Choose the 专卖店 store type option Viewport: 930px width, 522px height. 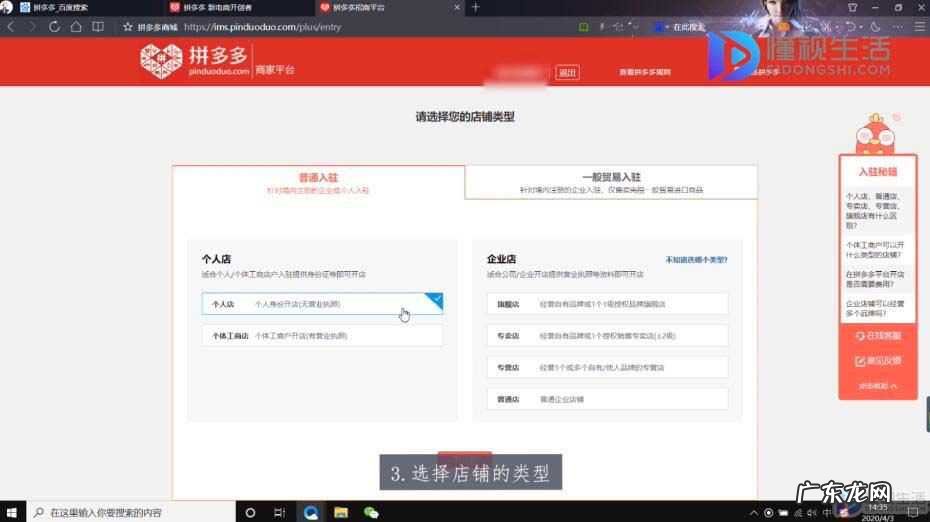pos(607,336)
